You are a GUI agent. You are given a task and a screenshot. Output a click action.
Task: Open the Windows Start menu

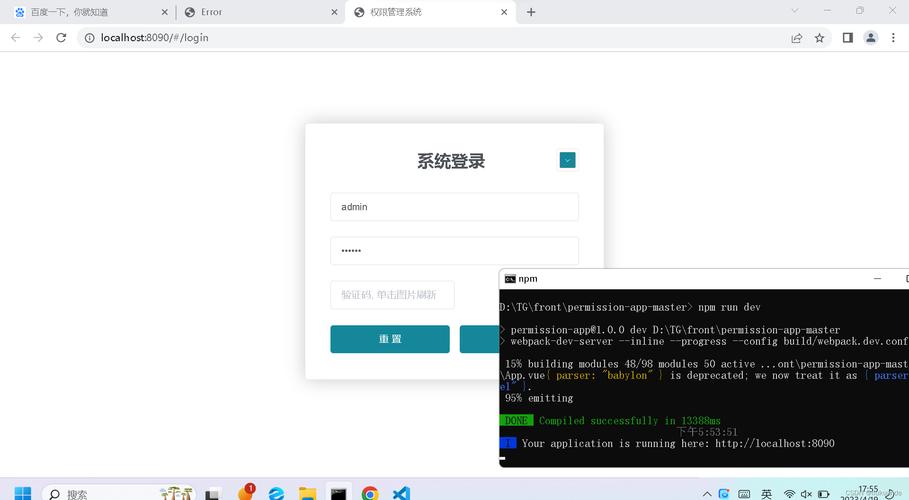tap(23, 494)
